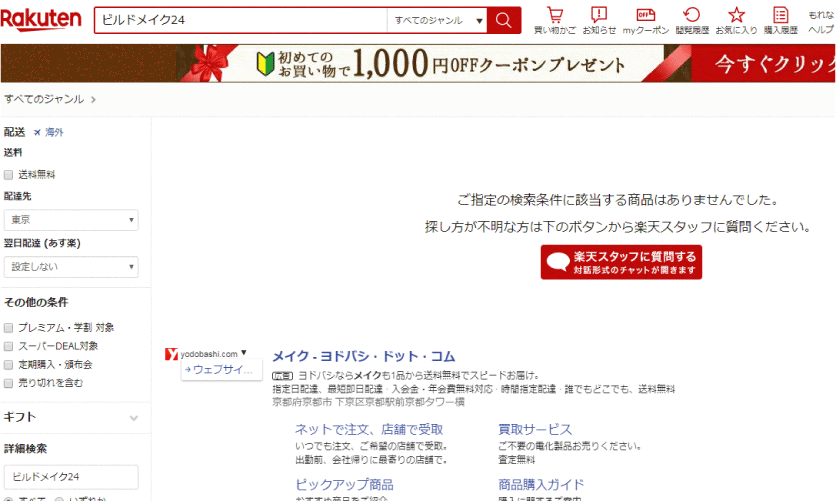This screenshot has width=836, height=501.
Task: Click the 広告 ad label icon
Action: point(283,376)
